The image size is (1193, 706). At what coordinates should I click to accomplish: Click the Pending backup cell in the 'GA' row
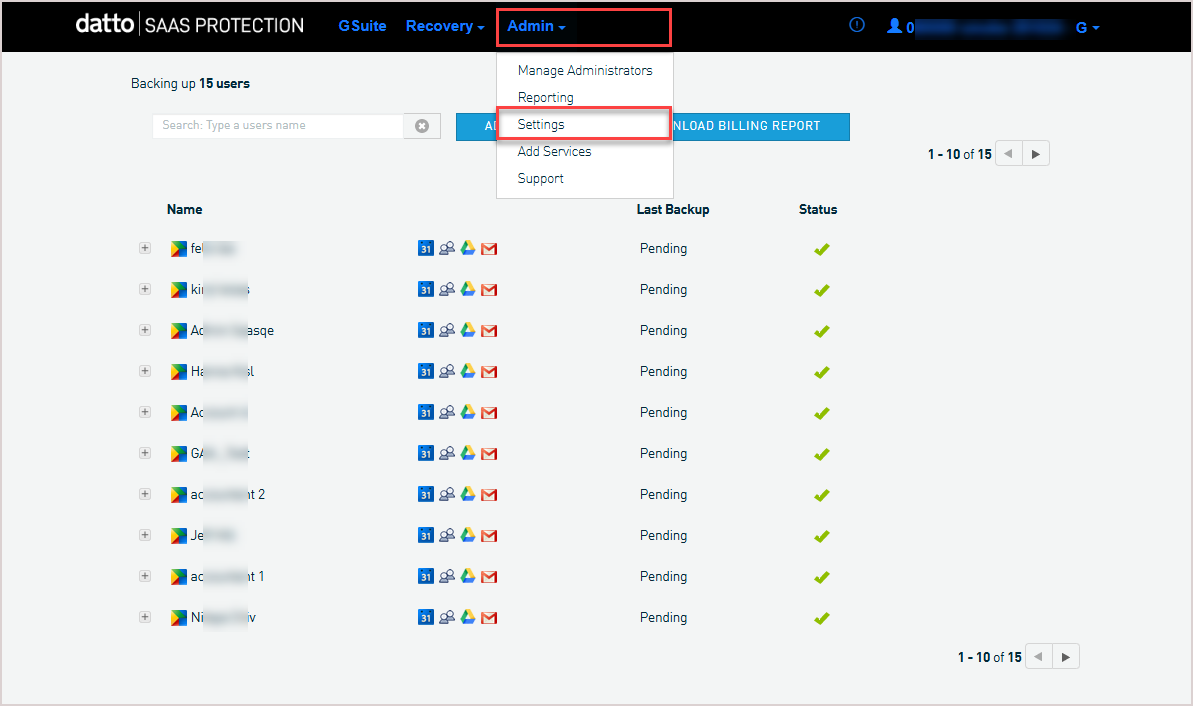point(663,454)
